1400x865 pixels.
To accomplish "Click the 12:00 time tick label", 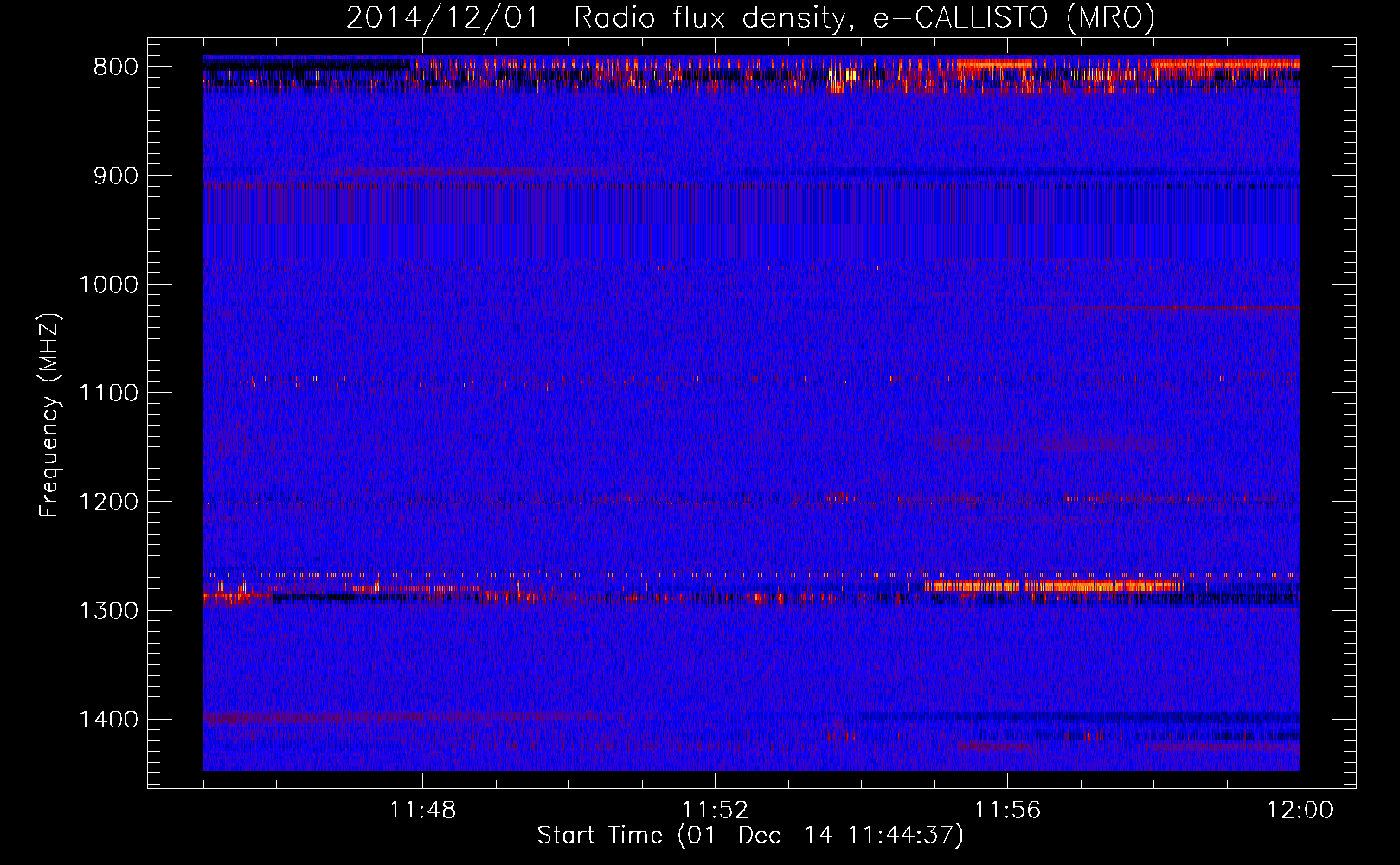I will point(1300,811).
